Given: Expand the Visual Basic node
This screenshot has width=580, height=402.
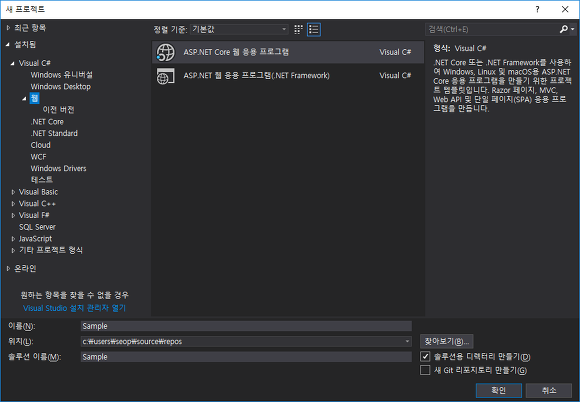Looking at the screenshot, I should [x=13, y=192].
